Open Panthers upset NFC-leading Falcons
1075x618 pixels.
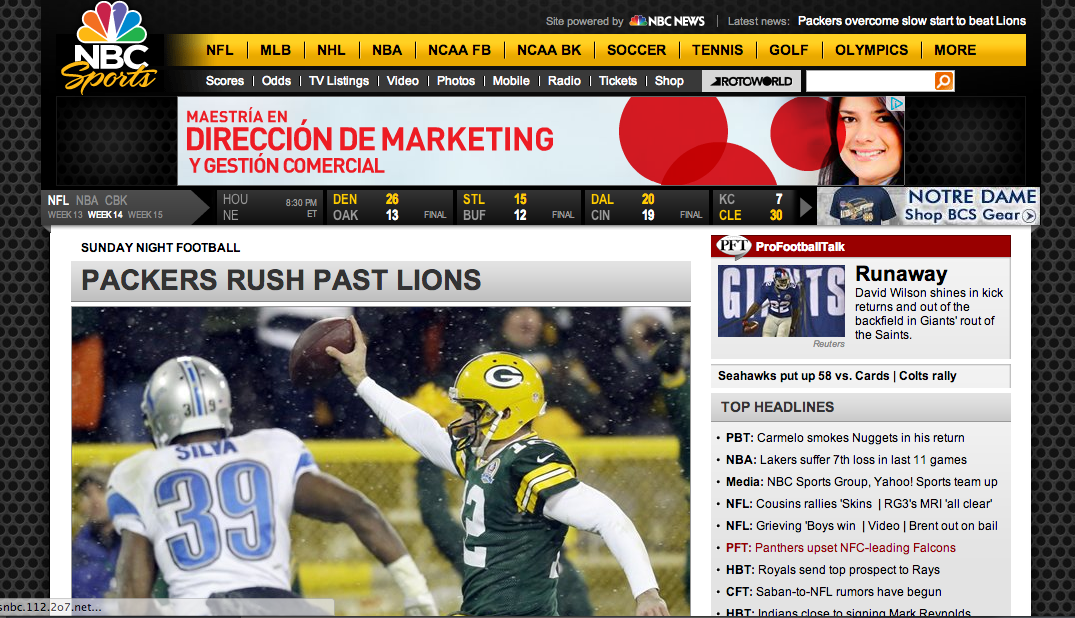pos(855,547)
